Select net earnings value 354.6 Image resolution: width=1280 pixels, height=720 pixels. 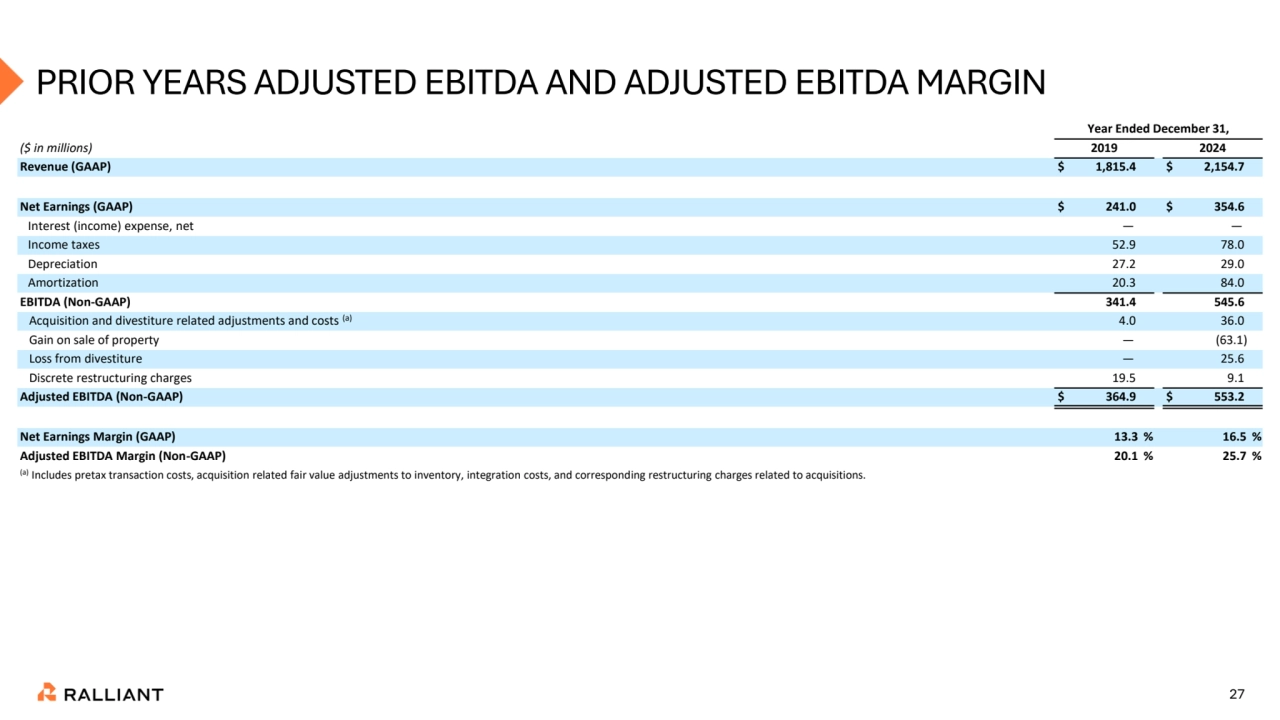(1228, 207)
